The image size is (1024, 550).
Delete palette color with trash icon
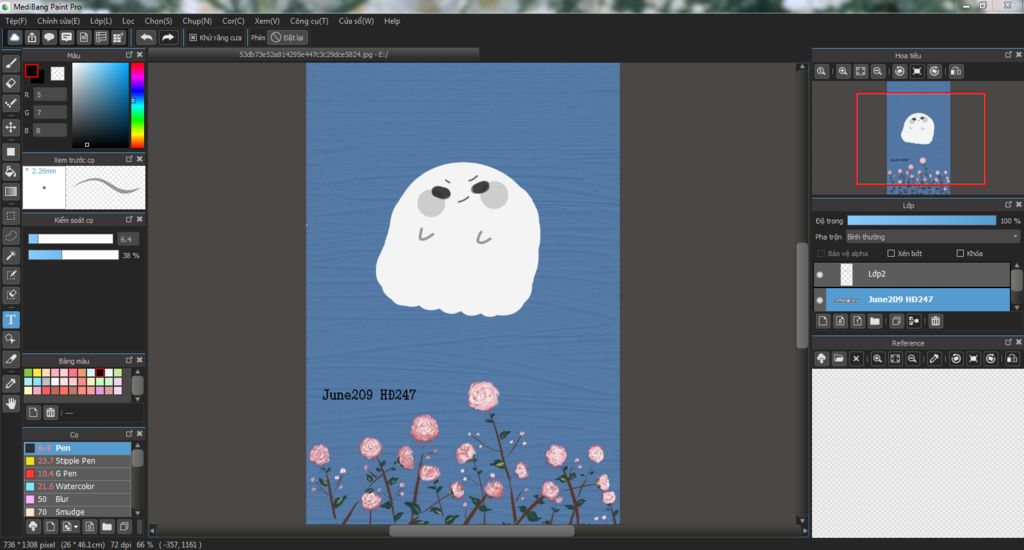coord(50,413)
